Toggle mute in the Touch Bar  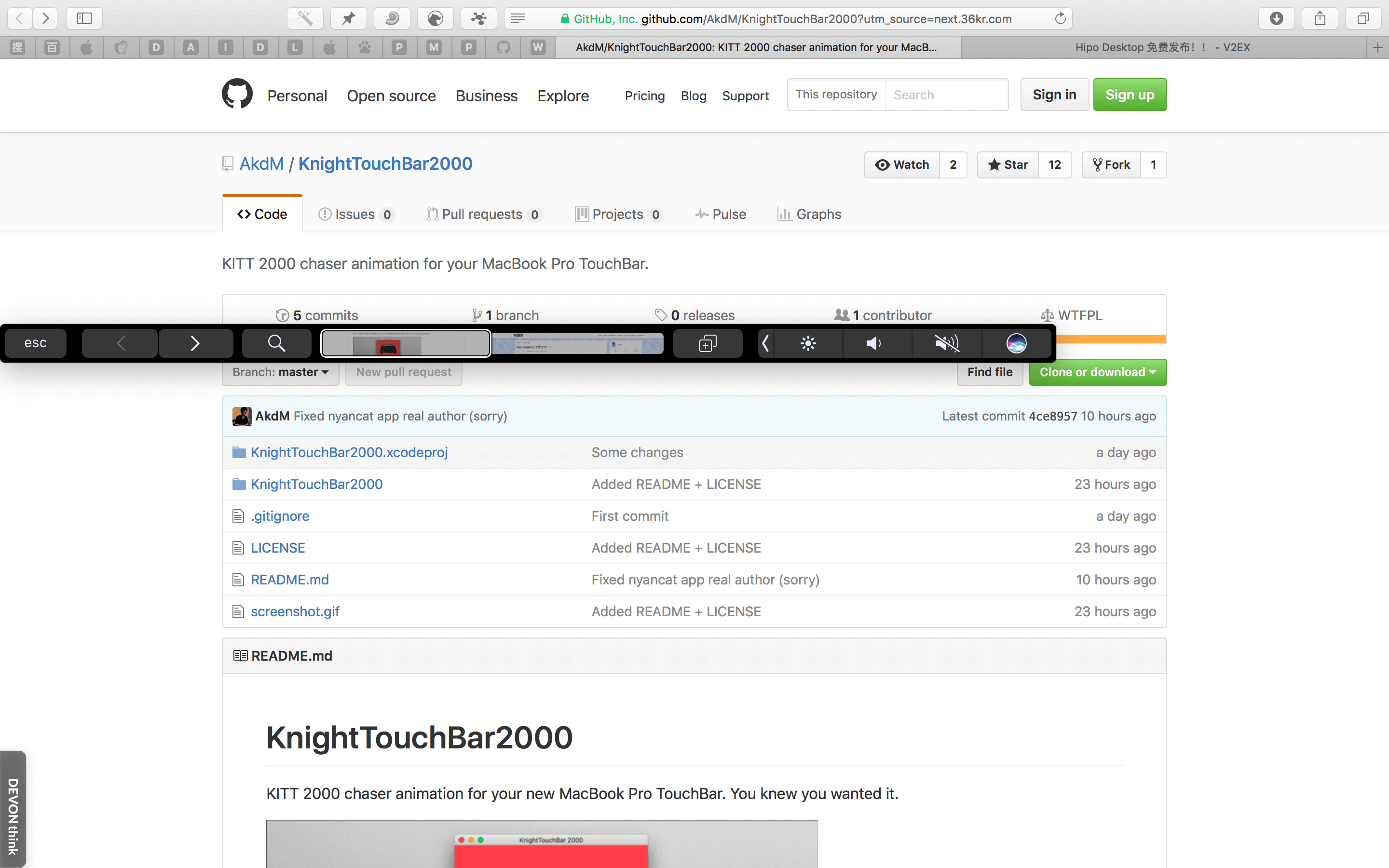(947, 343)
